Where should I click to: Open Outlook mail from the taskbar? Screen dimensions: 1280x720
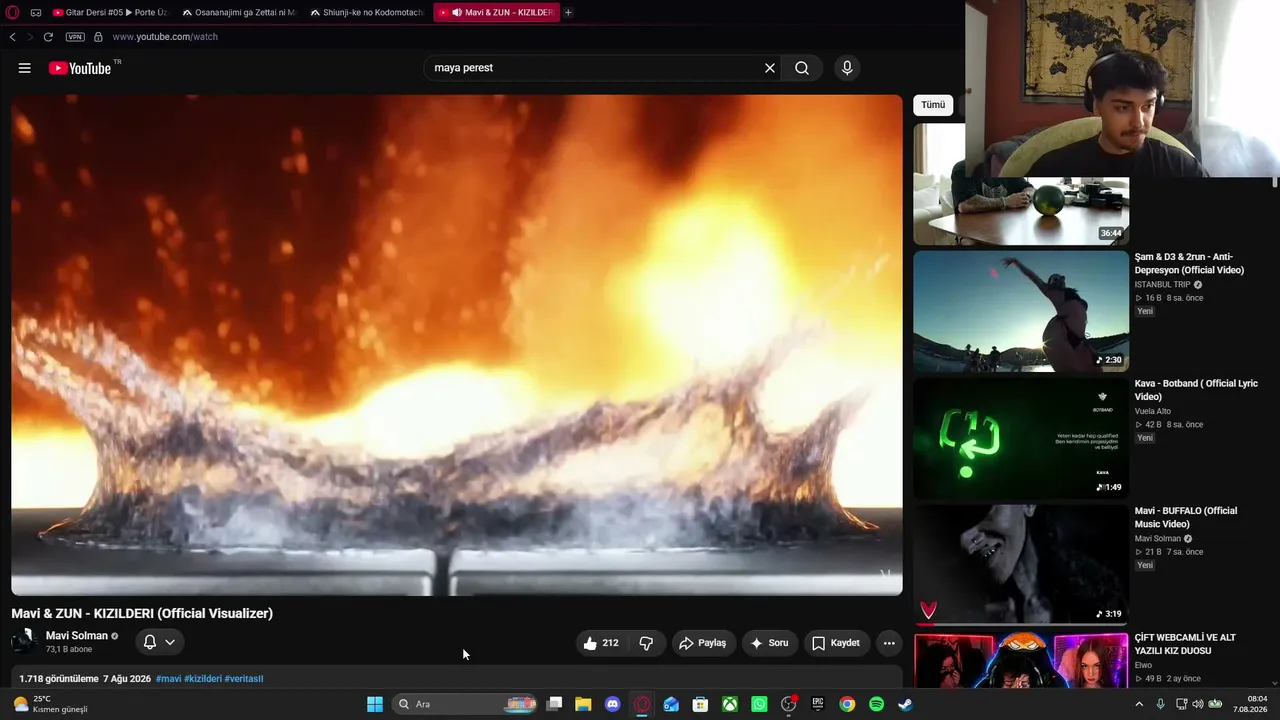click(x=671, y=704)
